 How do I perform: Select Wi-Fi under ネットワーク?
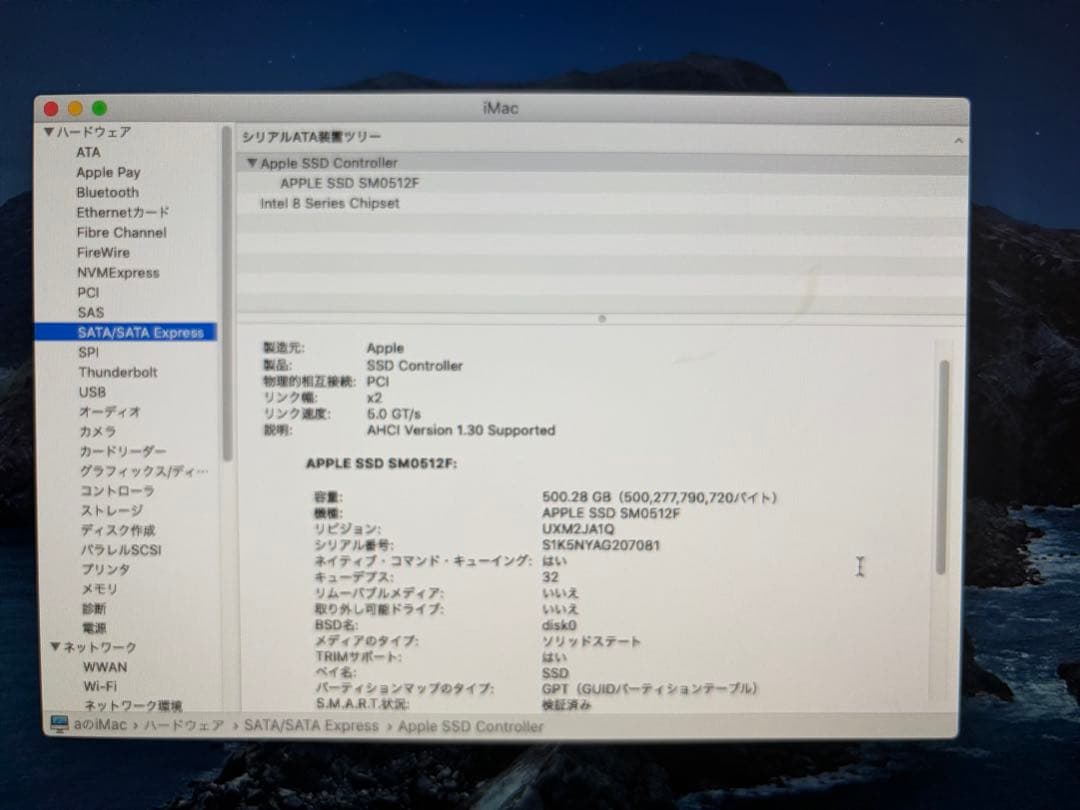(x=100, y=686)
